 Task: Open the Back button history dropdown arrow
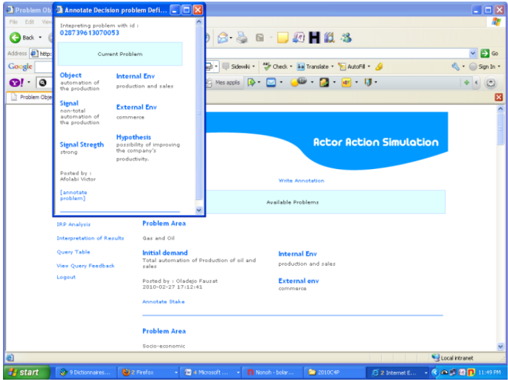coord(40,37)
